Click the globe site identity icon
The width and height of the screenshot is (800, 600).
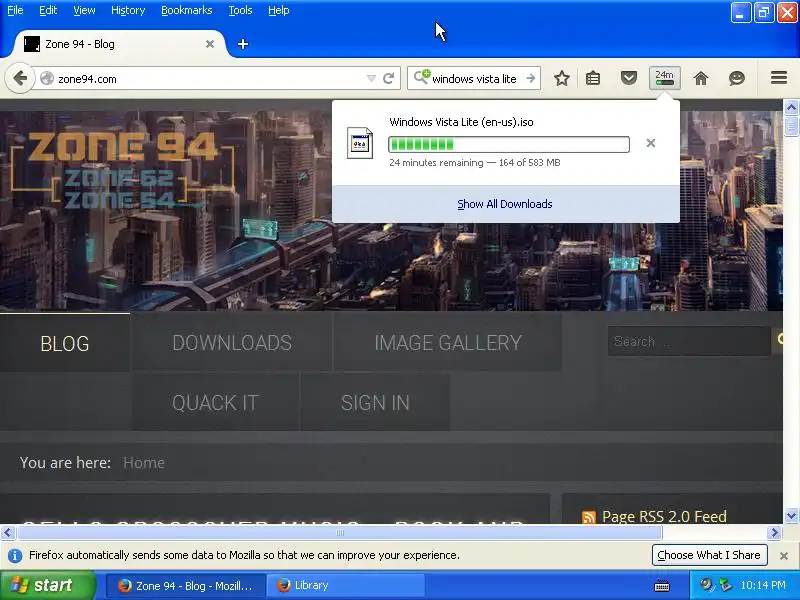47,79
